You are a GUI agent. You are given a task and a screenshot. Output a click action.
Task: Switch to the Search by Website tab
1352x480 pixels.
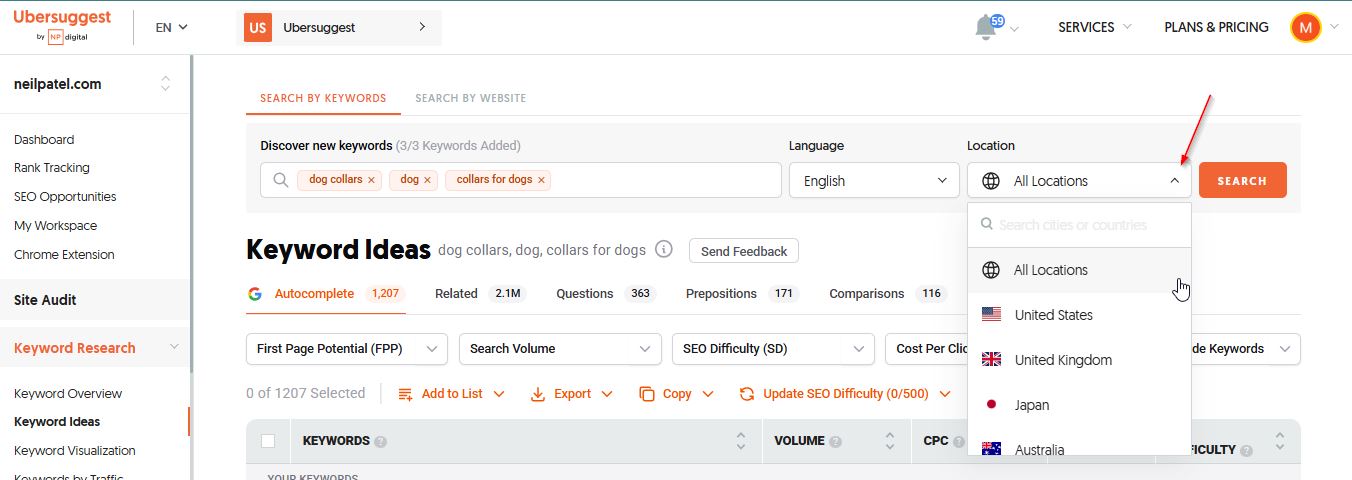[470, 98]
